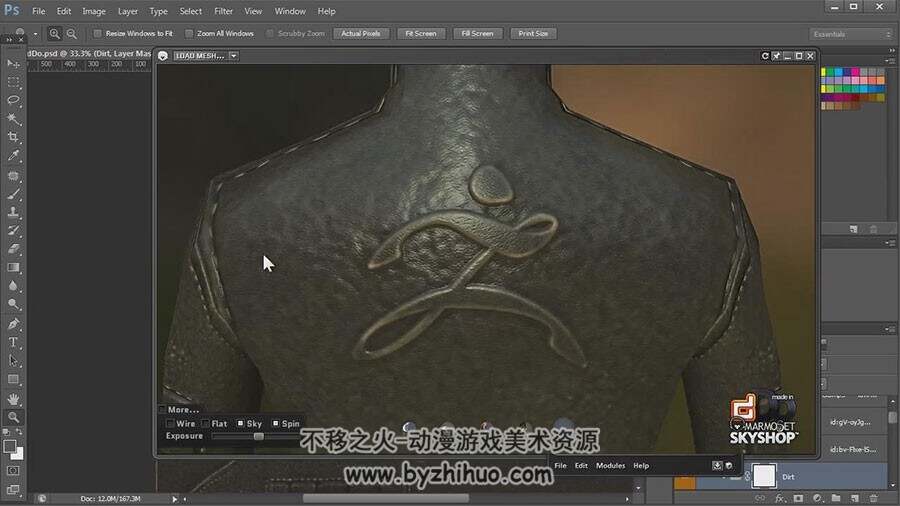Select the Hand tool
Viewport: 900px width, 506px height.
[x=13, y=399]
